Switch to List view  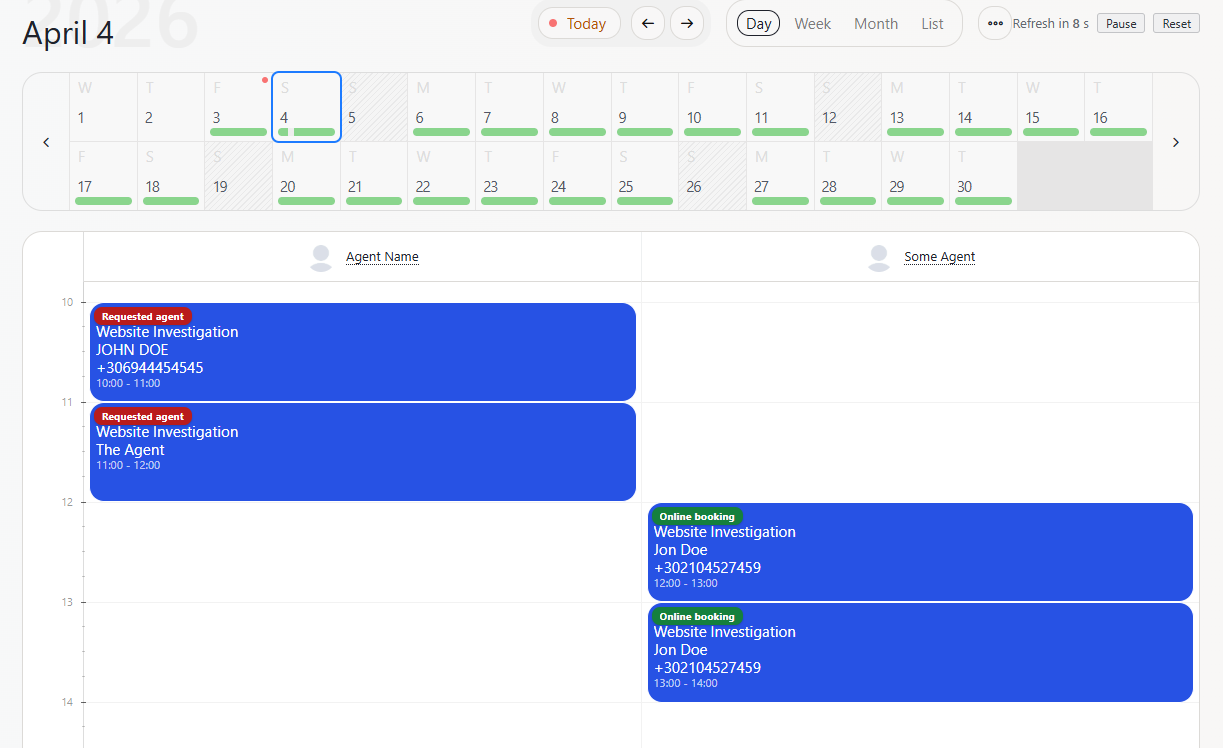coord(932,23)
